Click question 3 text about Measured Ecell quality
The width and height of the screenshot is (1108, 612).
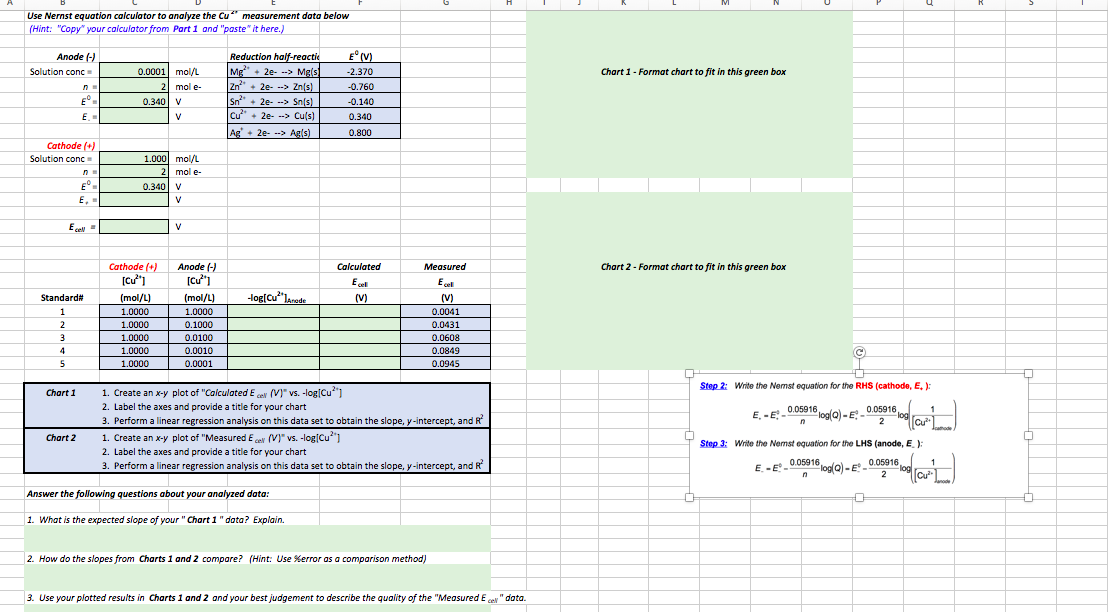pyautogui.click(x=276, y=598)
